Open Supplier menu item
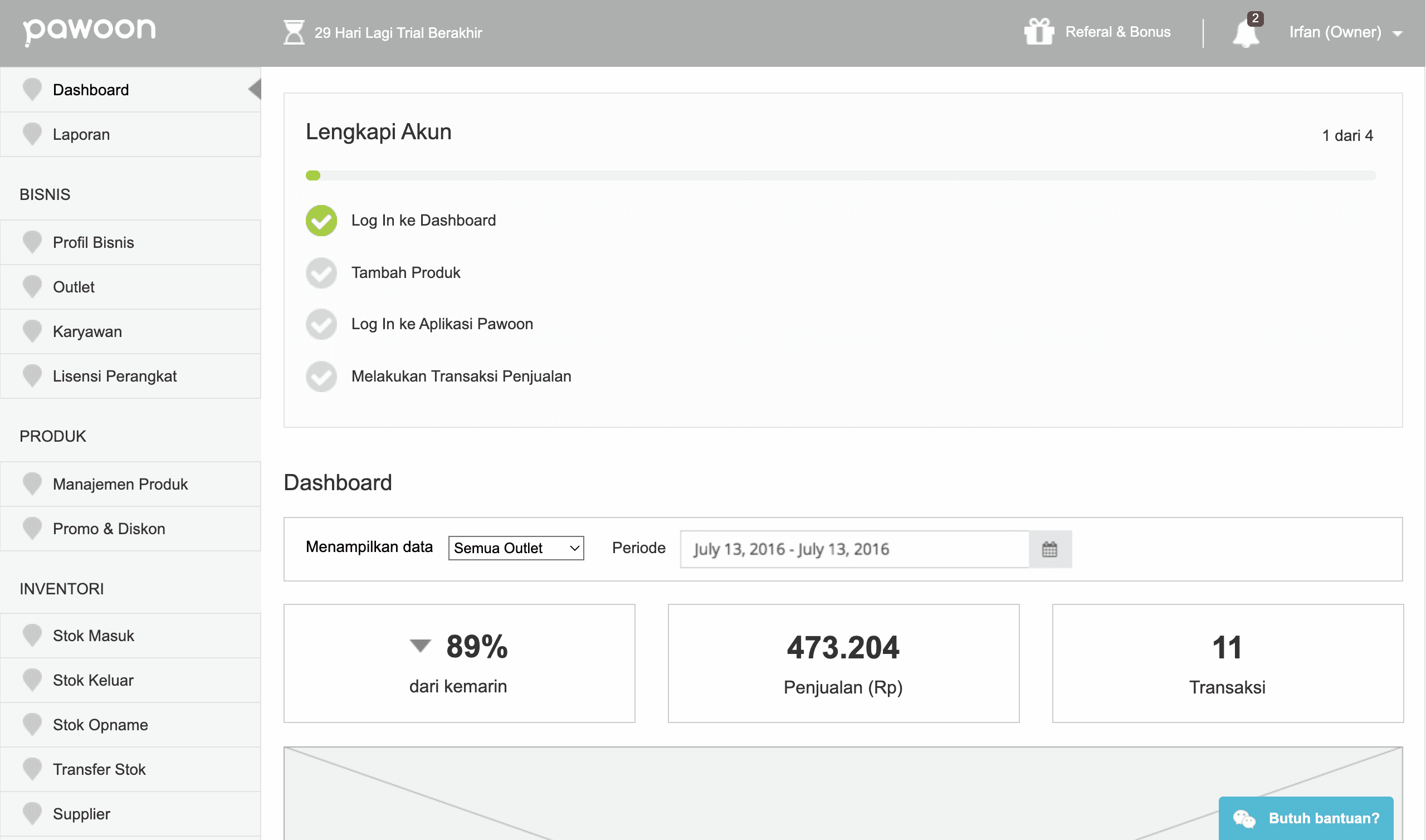 coord(131,815)
